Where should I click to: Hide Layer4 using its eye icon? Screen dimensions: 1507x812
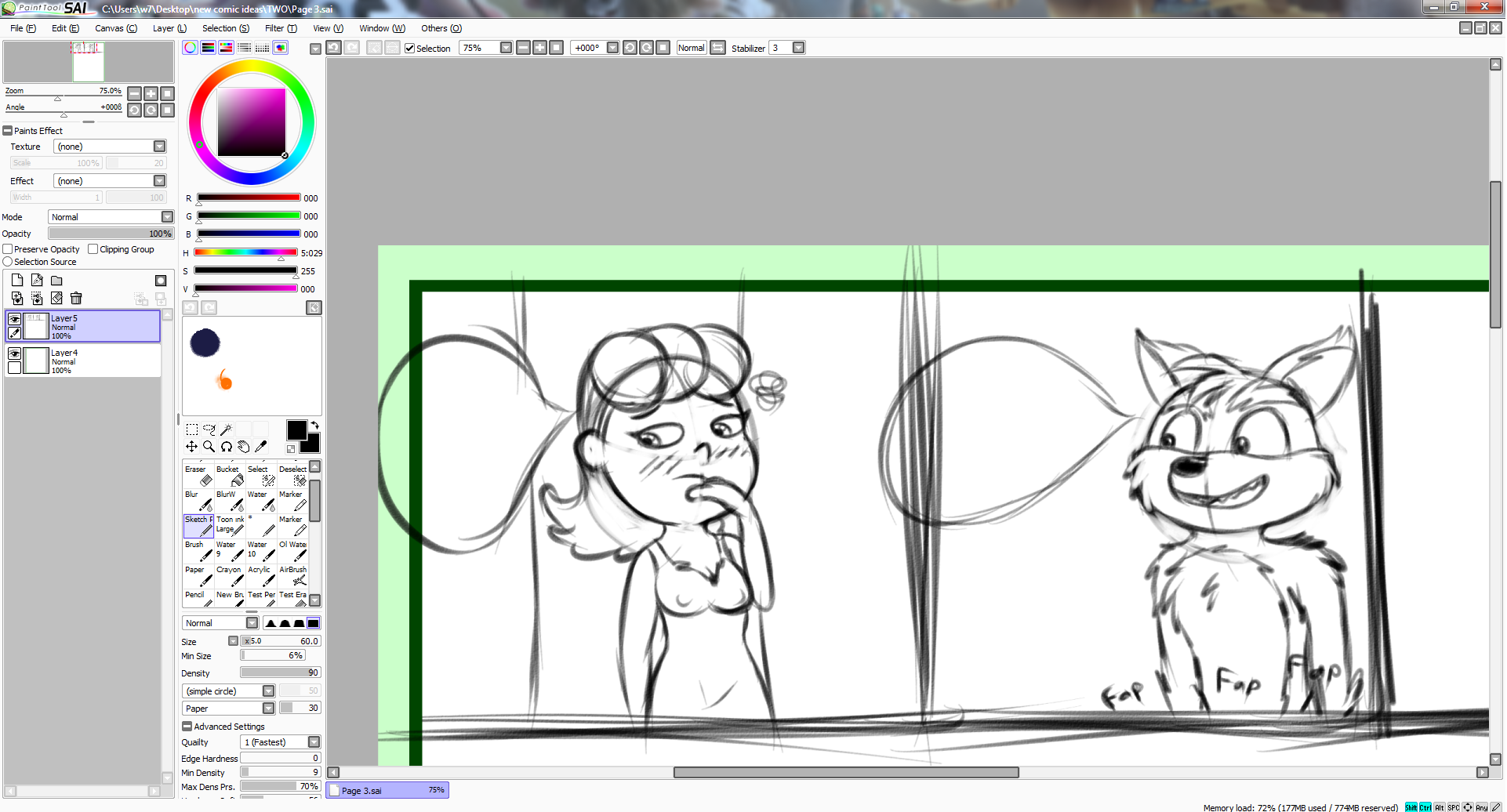[14, 354]
